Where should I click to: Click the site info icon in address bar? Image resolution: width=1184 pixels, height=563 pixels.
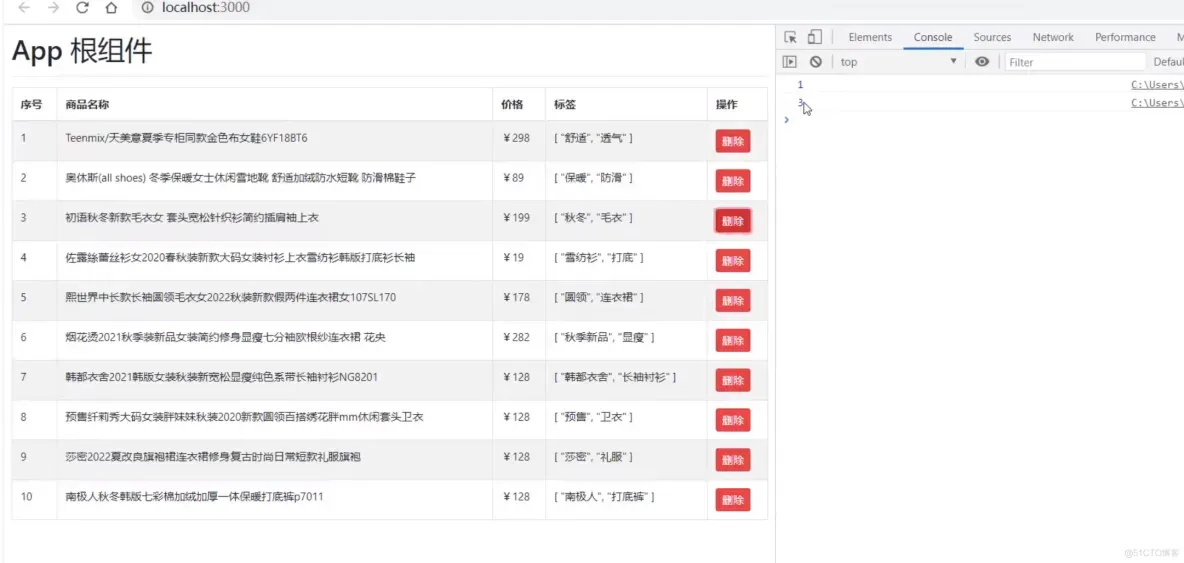[147, 8]
